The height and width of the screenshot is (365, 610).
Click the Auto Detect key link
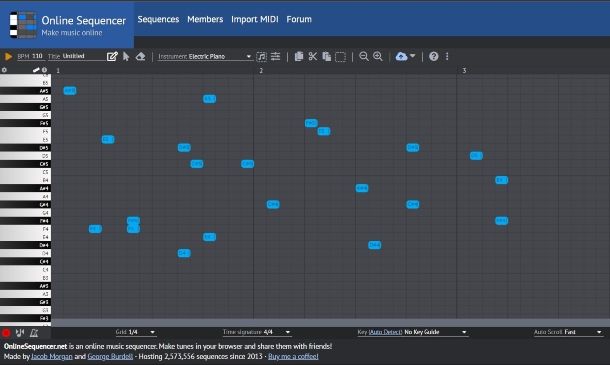385,332
